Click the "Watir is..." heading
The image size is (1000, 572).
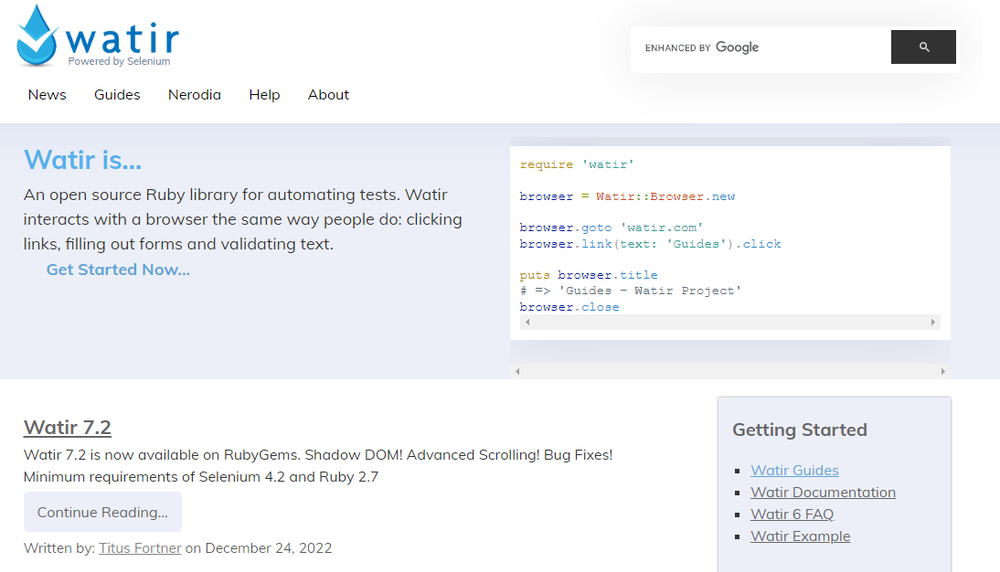click(x=83, y=159)
